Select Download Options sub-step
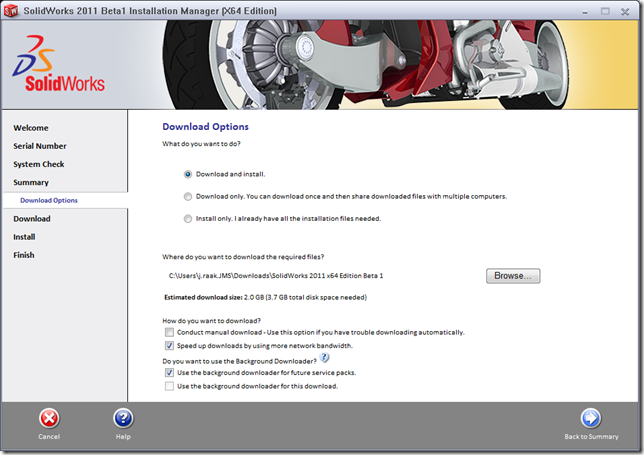Image resolution: width=644 pixels, height=455 pixels. pyautogui.click(x=49, y=200)
